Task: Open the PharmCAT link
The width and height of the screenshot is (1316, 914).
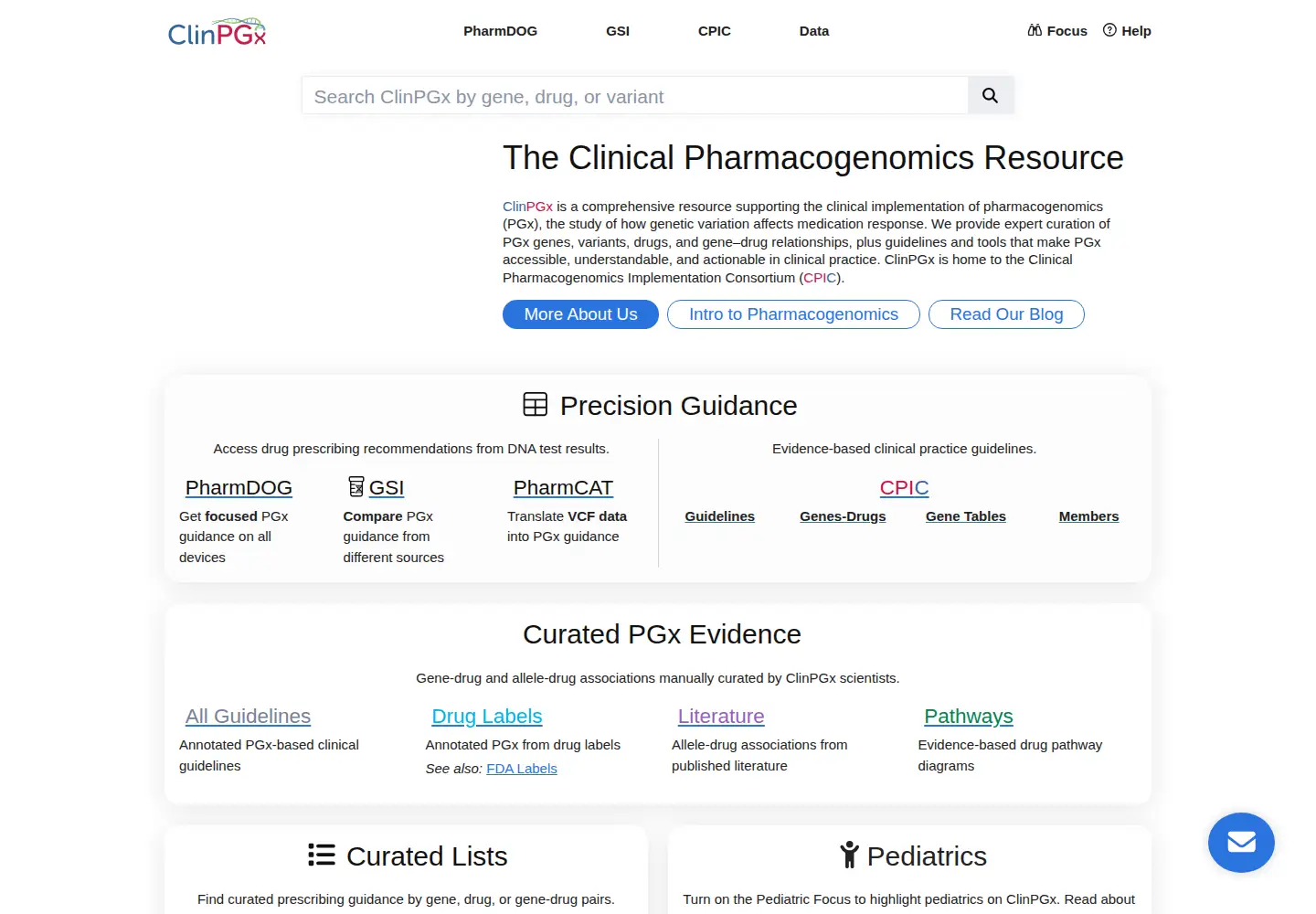Action: (563, 488)
